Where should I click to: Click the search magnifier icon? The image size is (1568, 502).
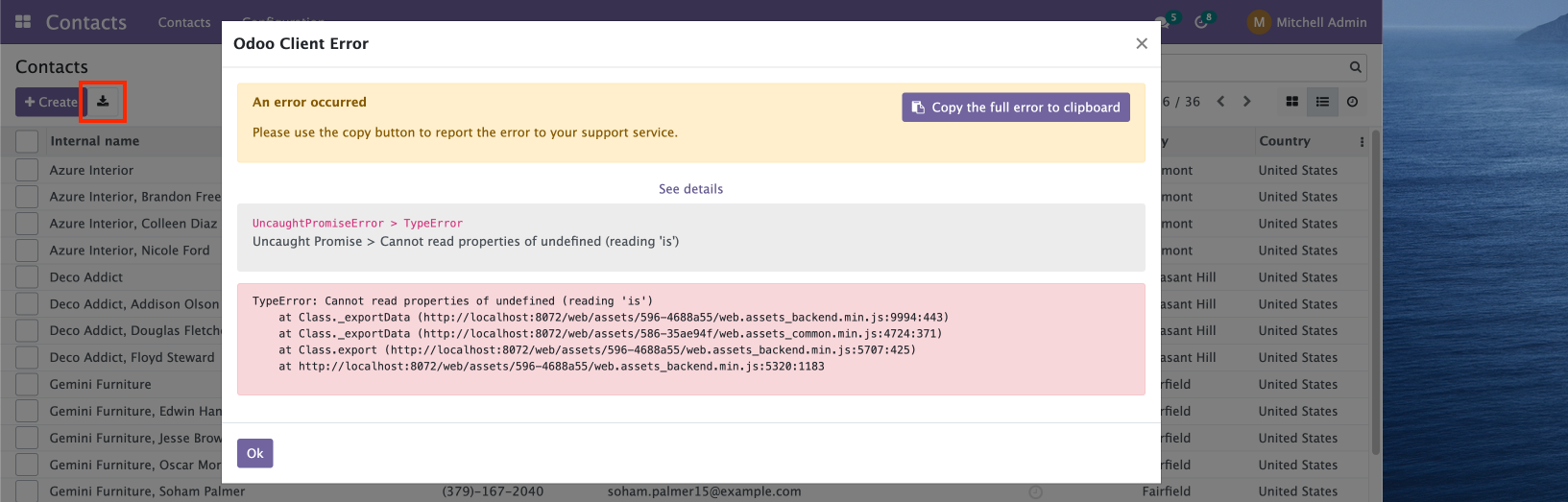[1355, 67]
